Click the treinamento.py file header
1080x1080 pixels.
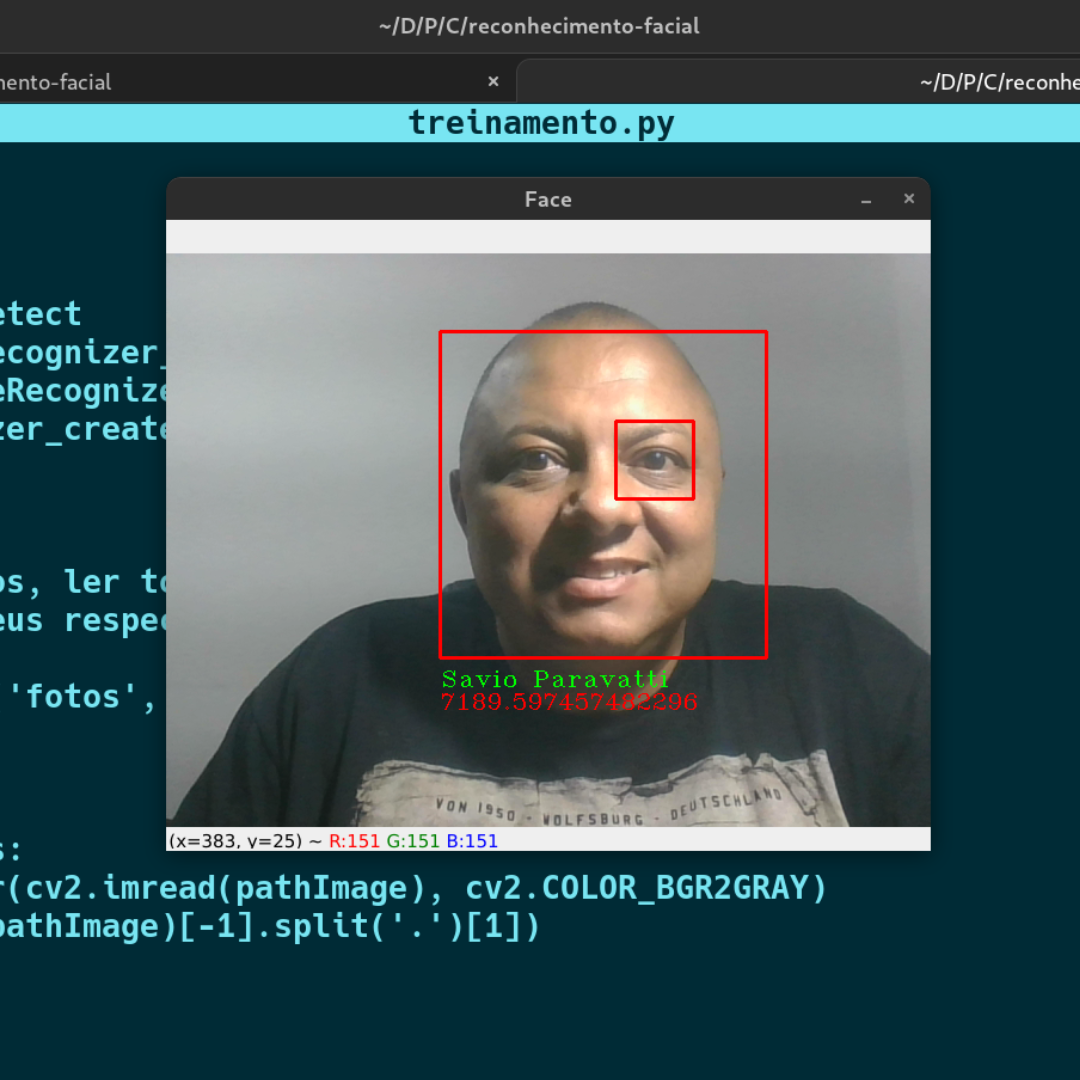click(x=540, y=123)
